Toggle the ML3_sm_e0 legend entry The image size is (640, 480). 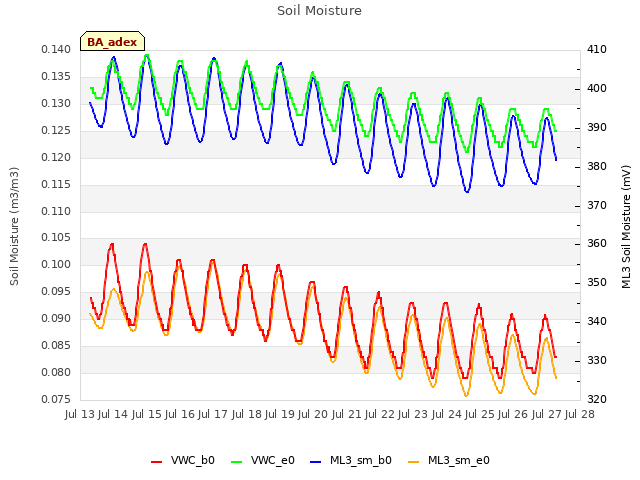[449, 460]
